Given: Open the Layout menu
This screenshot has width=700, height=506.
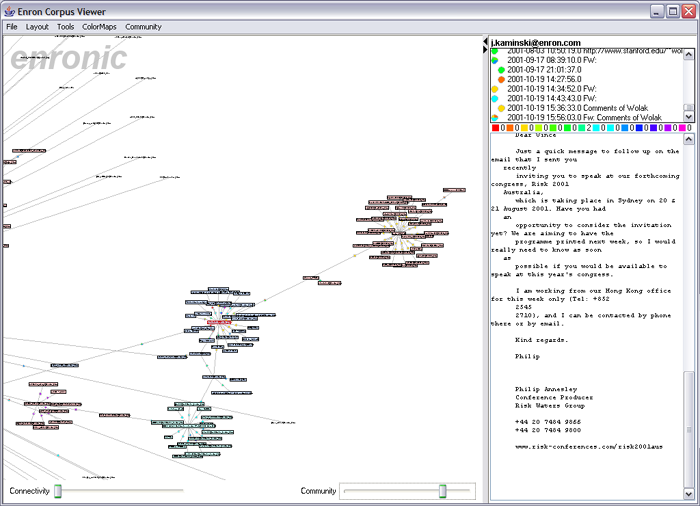Looking at the screenshot, I should pos(37,27).
